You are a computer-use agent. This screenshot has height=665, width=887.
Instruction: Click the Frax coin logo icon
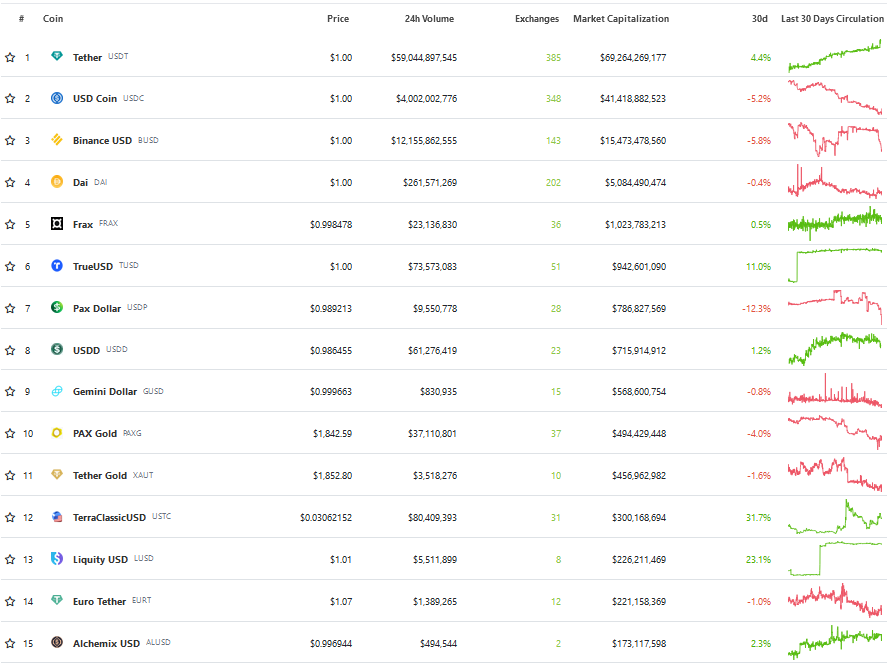pos(57,224)
